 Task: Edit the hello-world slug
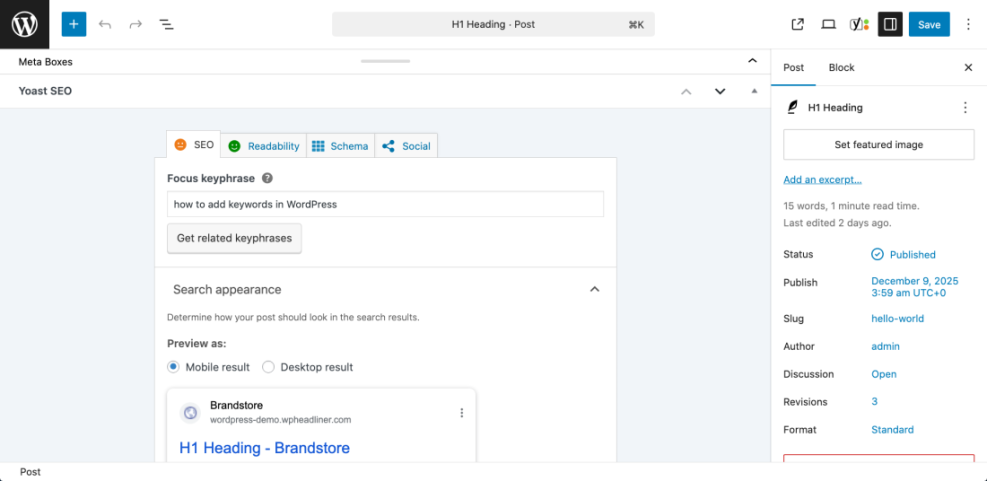tap(897, 319)
